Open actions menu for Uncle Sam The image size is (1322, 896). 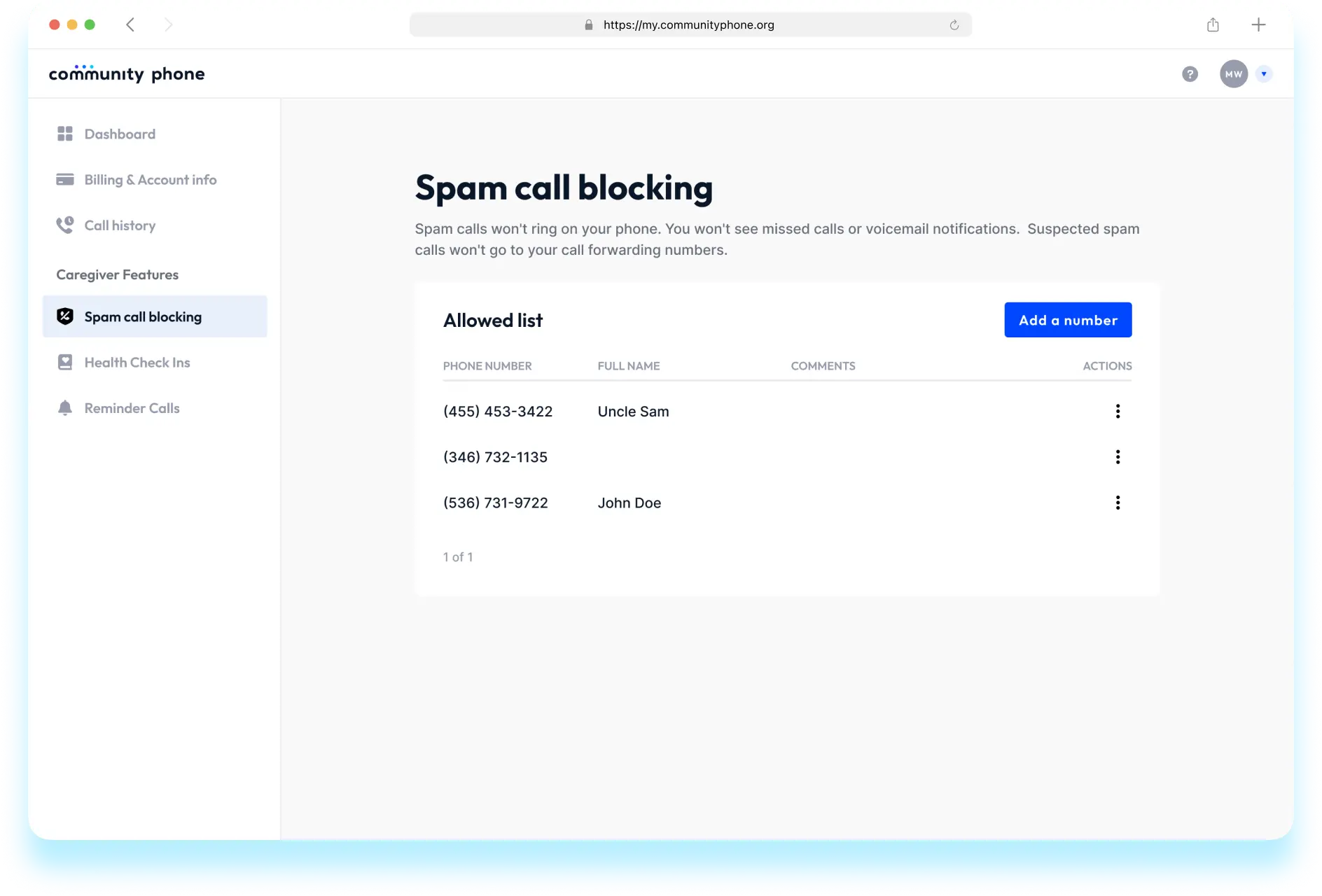pos(1118,412)
